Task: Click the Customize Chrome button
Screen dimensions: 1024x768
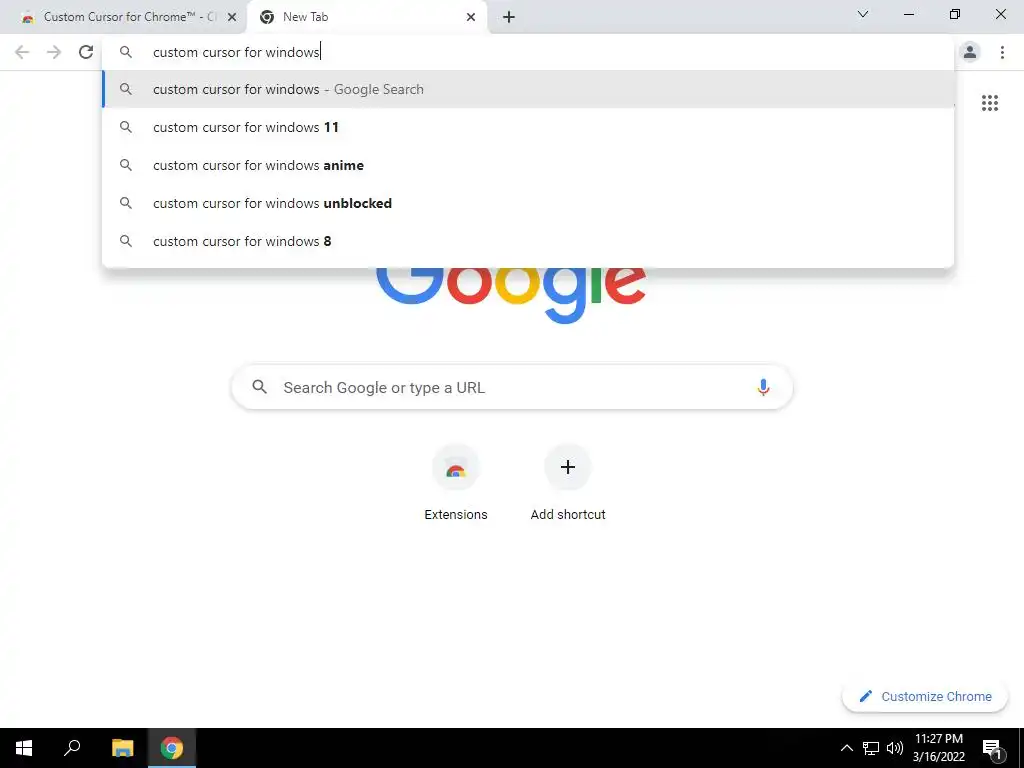Action: point(924,696)
